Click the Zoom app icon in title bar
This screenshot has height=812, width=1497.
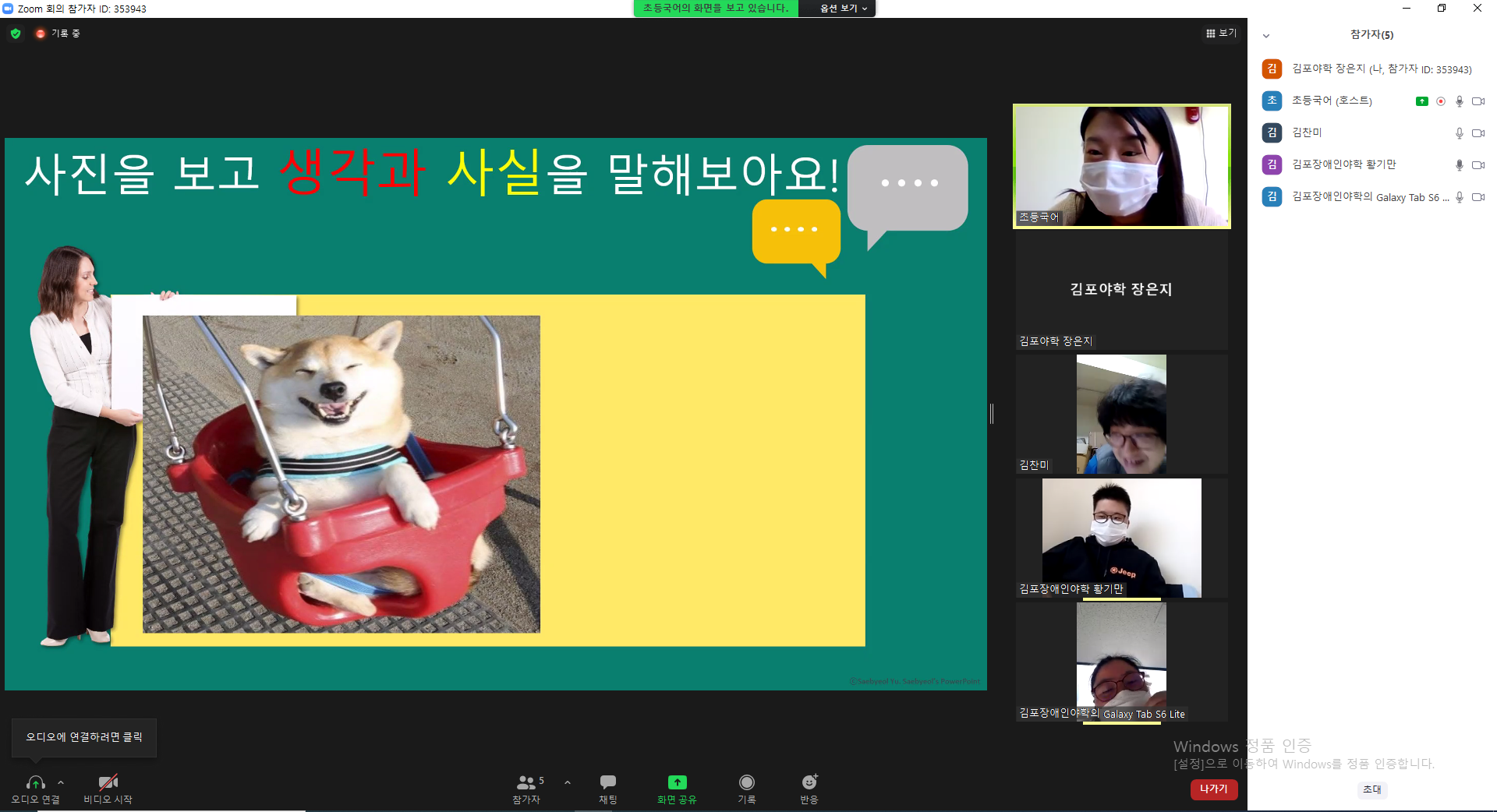[8, 9]
